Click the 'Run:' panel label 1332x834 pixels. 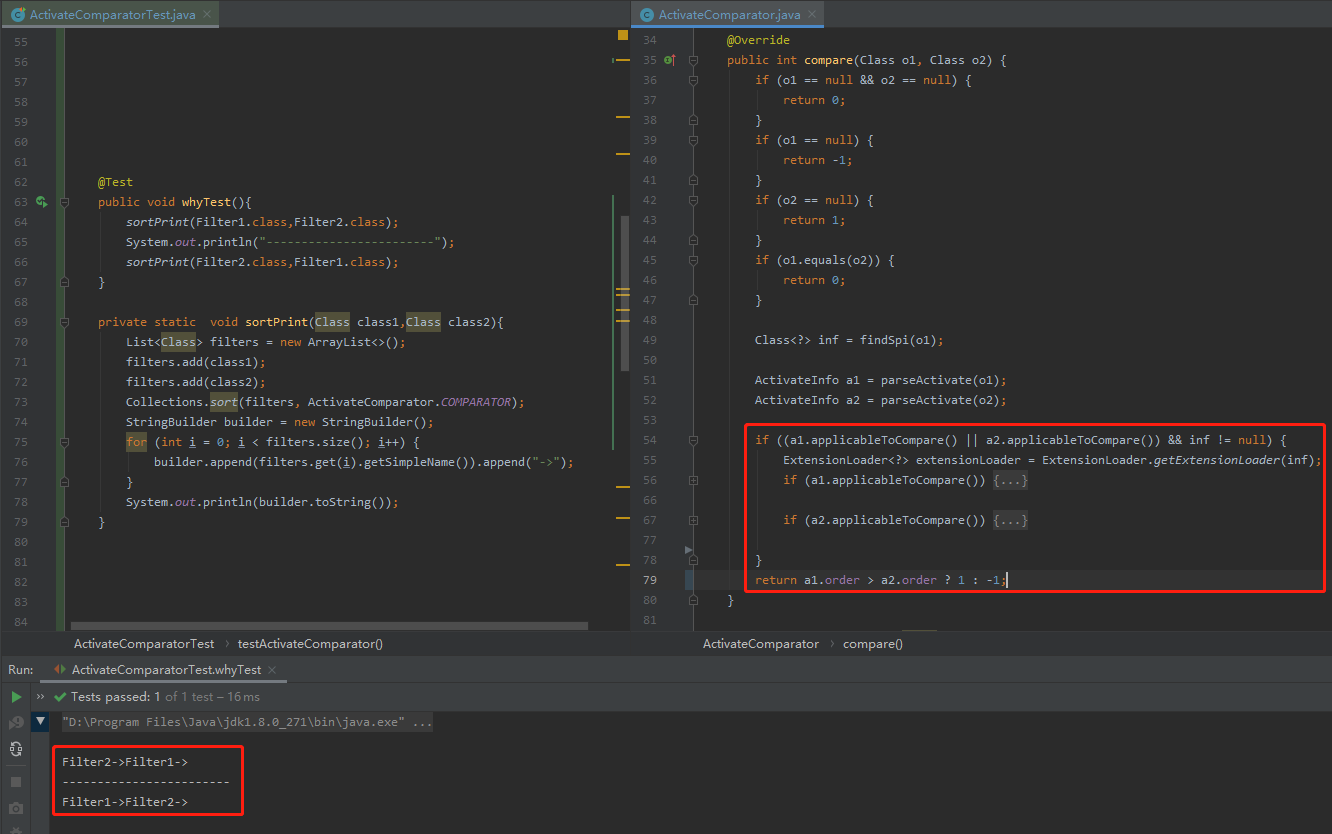21,670
